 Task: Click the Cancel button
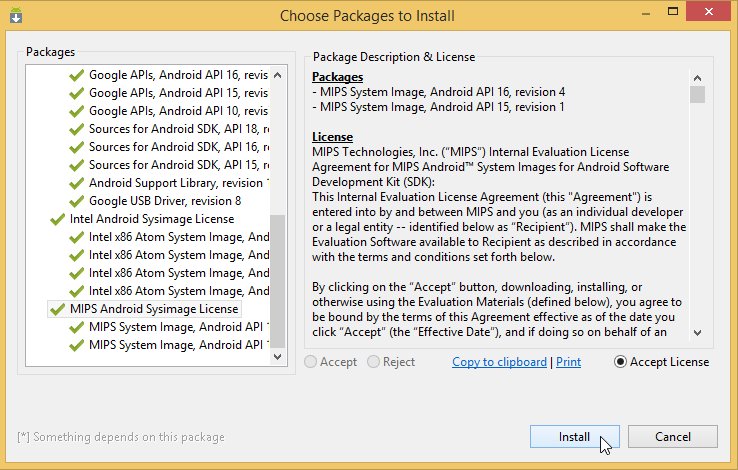(673, 437)
